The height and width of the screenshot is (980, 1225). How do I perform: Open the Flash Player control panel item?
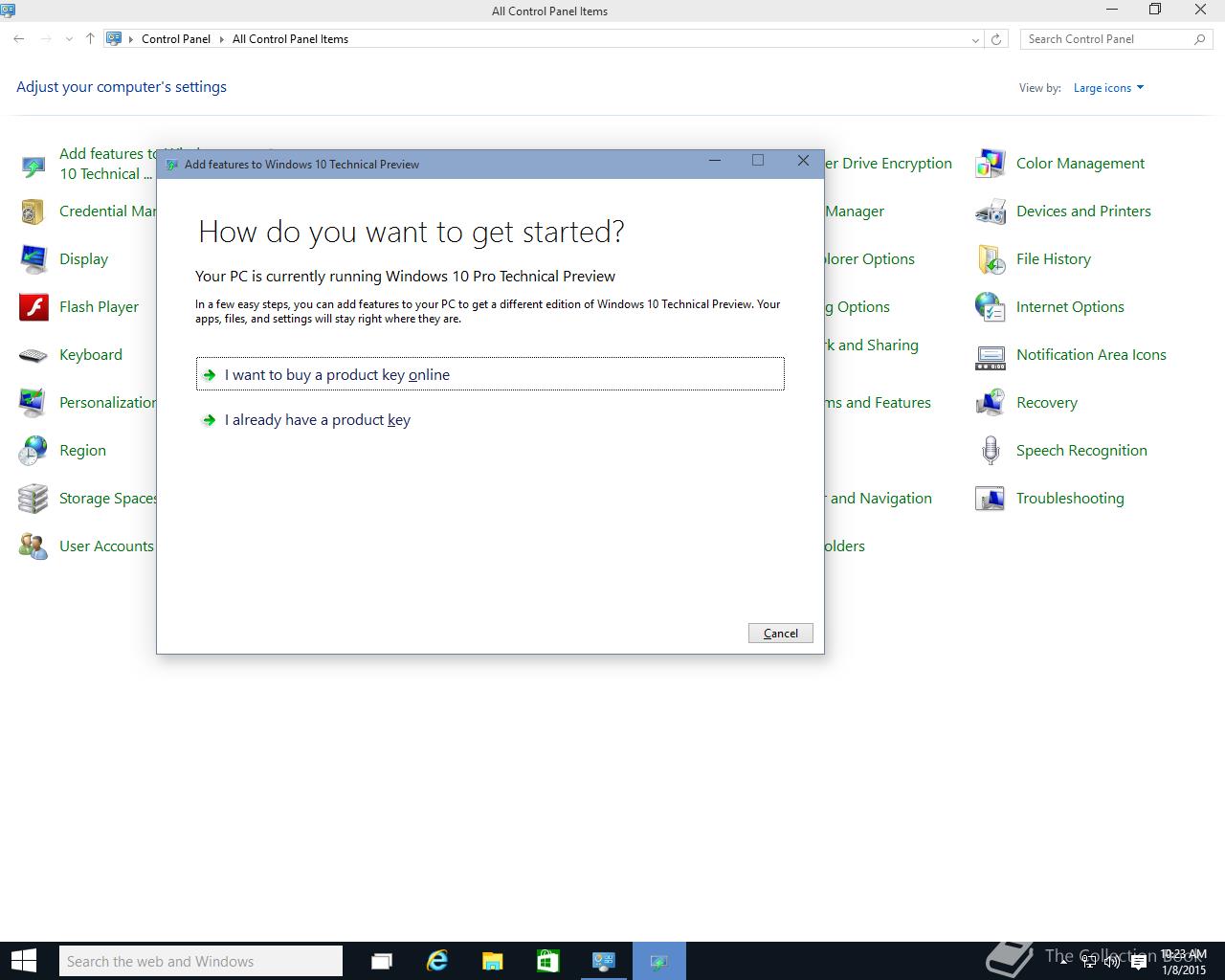coord(79,307)
